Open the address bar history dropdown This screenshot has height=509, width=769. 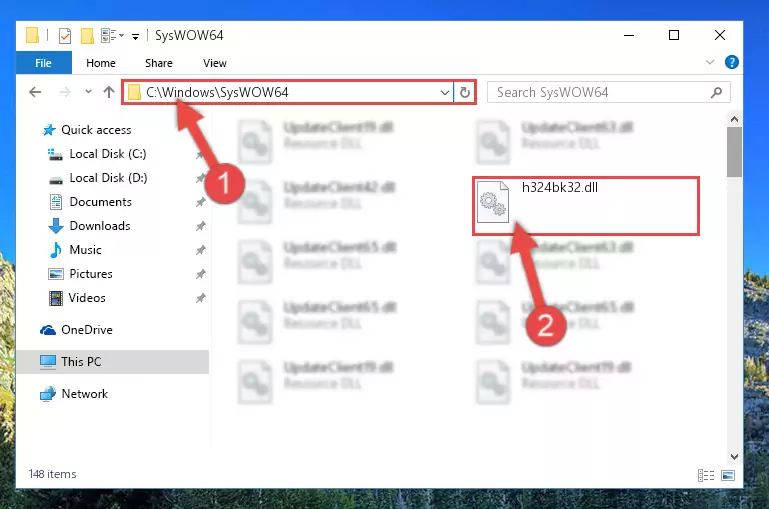pos(445,92)
